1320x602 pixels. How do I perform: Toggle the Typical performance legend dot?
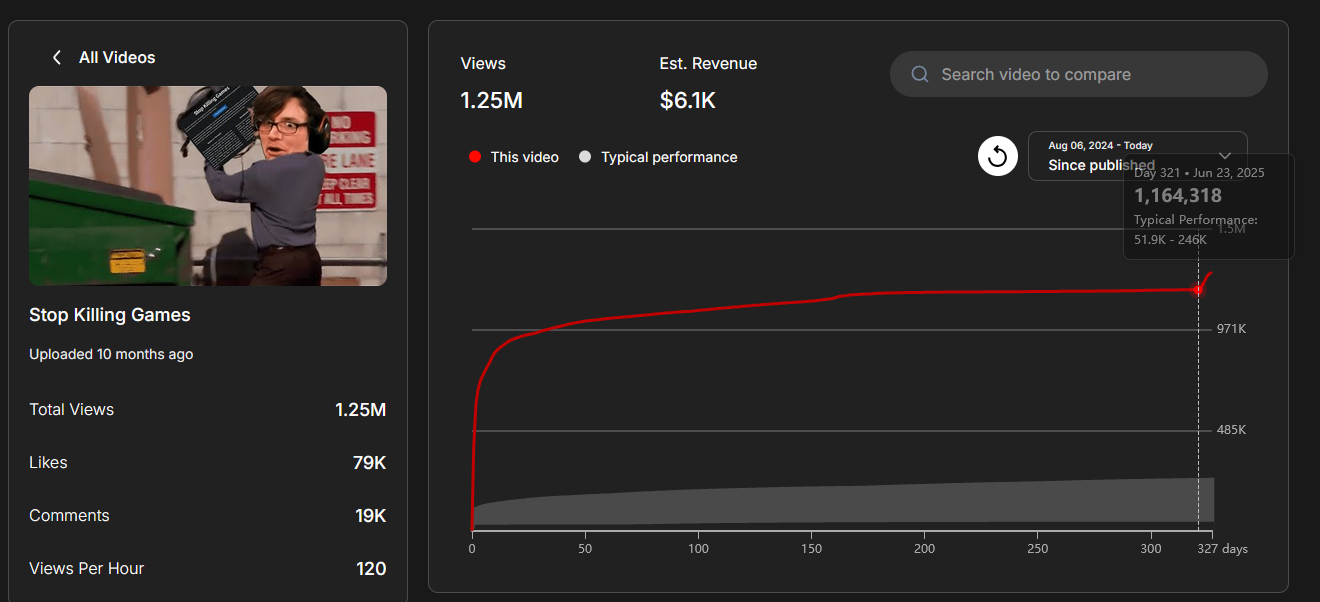point(585,157)
